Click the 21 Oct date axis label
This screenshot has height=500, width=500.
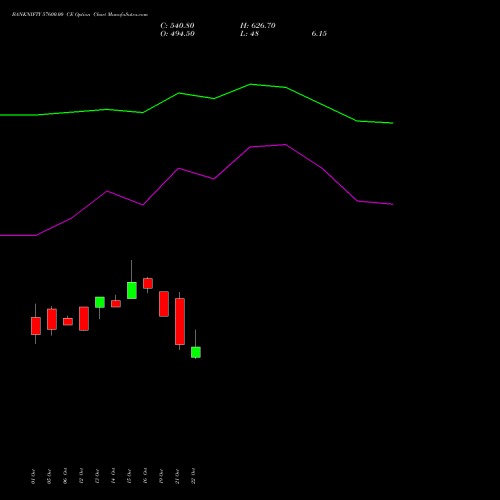click(177, 476)
